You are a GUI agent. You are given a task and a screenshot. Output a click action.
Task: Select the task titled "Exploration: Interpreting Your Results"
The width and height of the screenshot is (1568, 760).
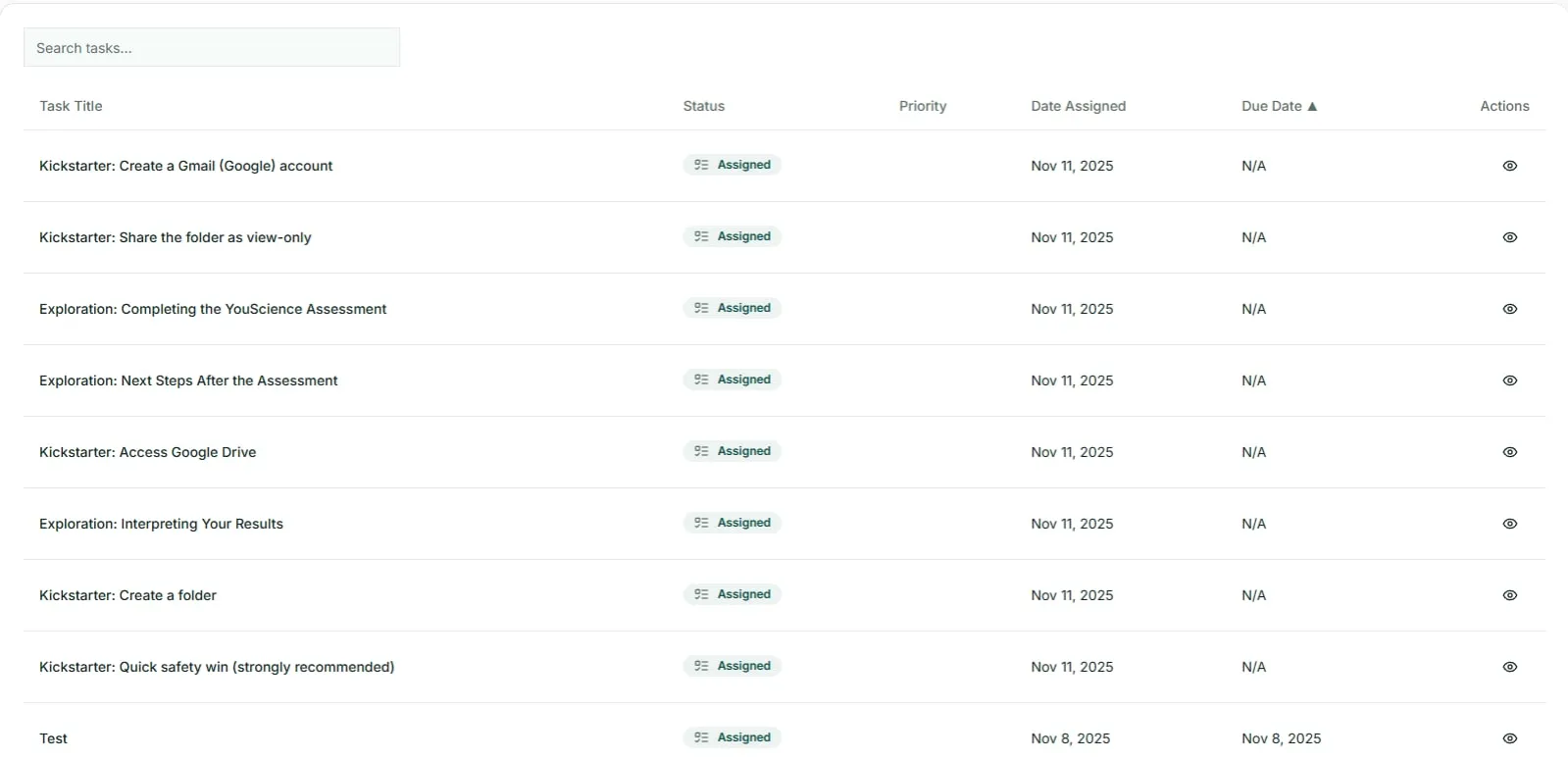(160, 524)
